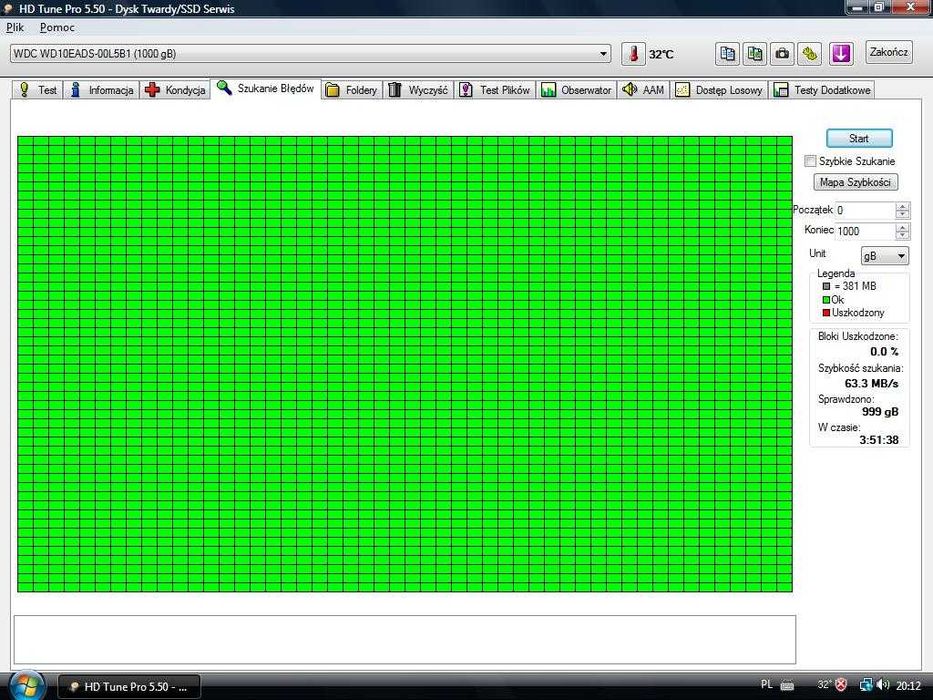The width and height of the screenshot is (933, 700).
Task: Increase the Koniec value with up arrow
Action: point(903,227)
